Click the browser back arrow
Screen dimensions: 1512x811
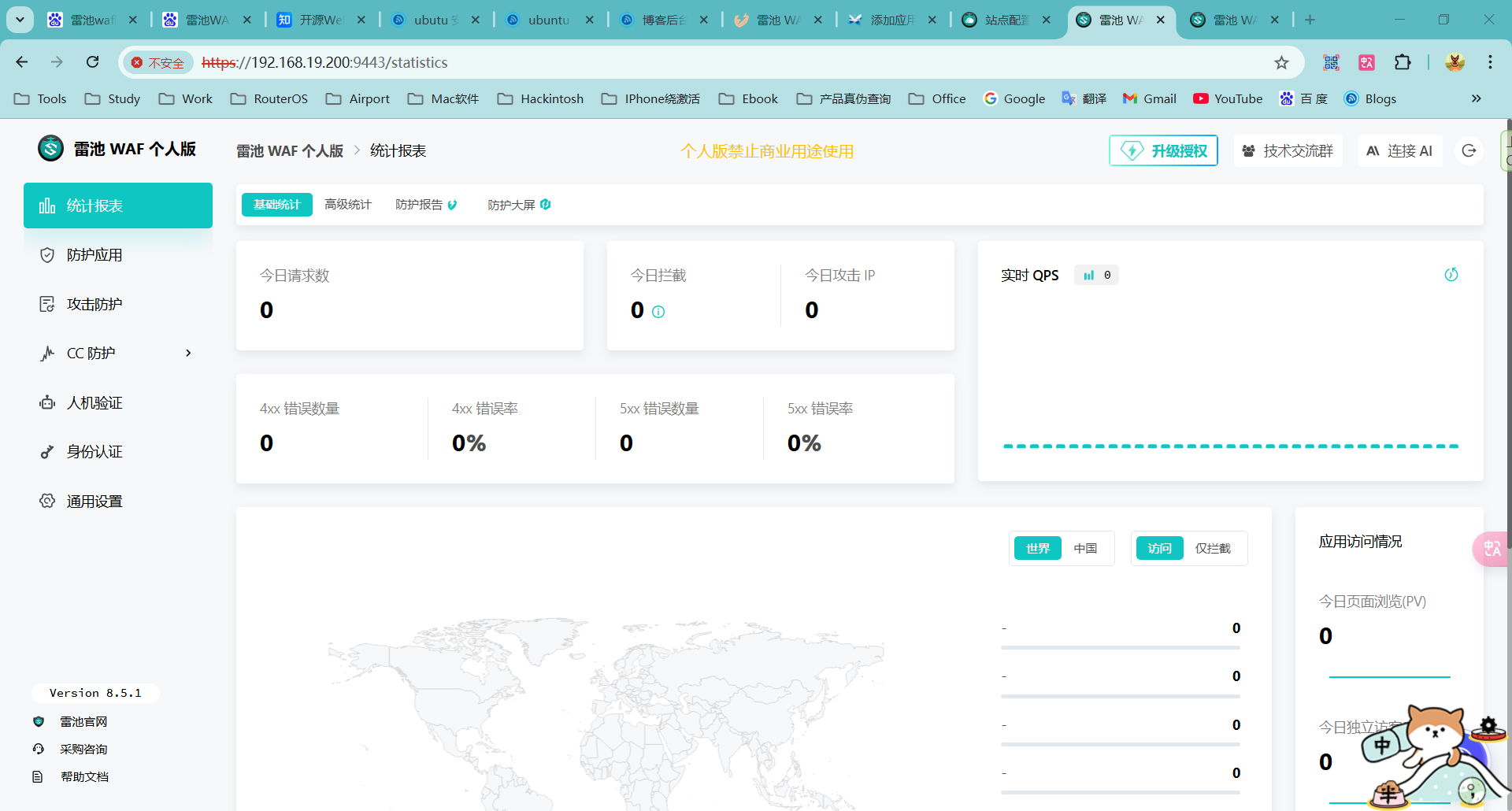point(22,62)
